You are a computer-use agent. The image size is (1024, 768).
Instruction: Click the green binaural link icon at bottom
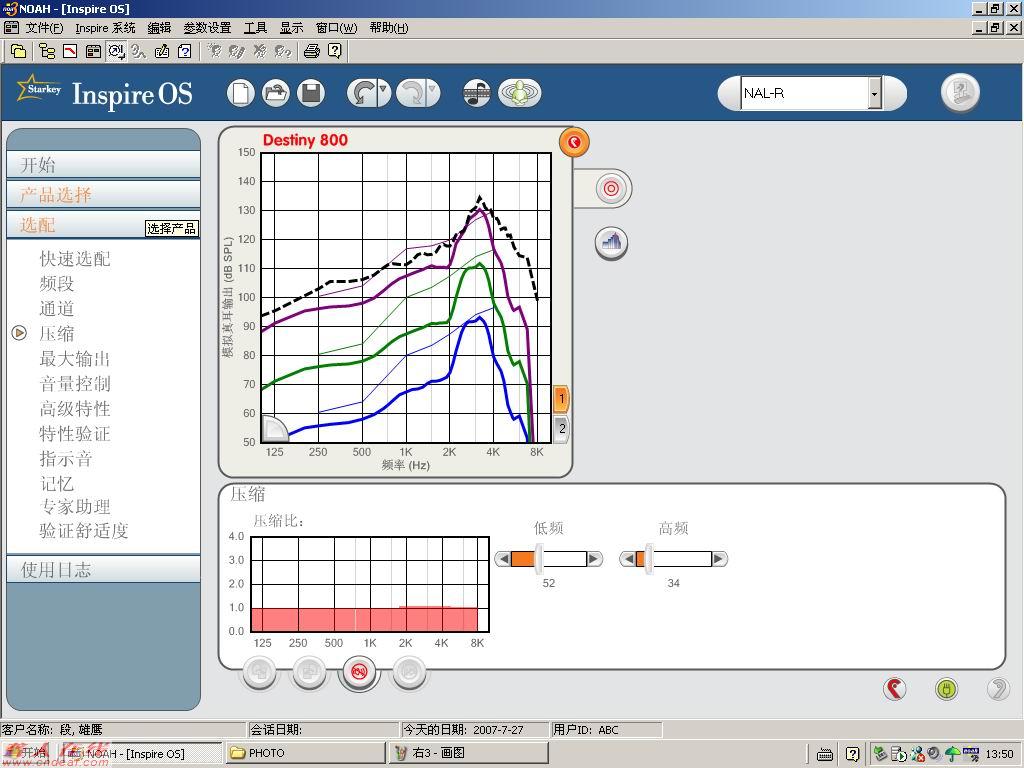tap(946, 688)
